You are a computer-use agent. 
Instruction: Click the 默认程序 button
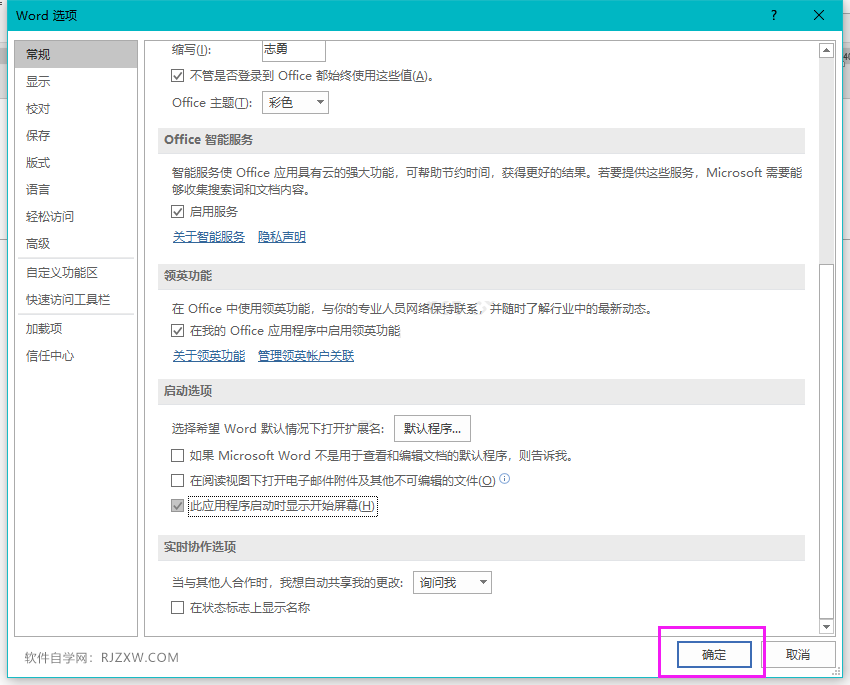click(431, 428)
